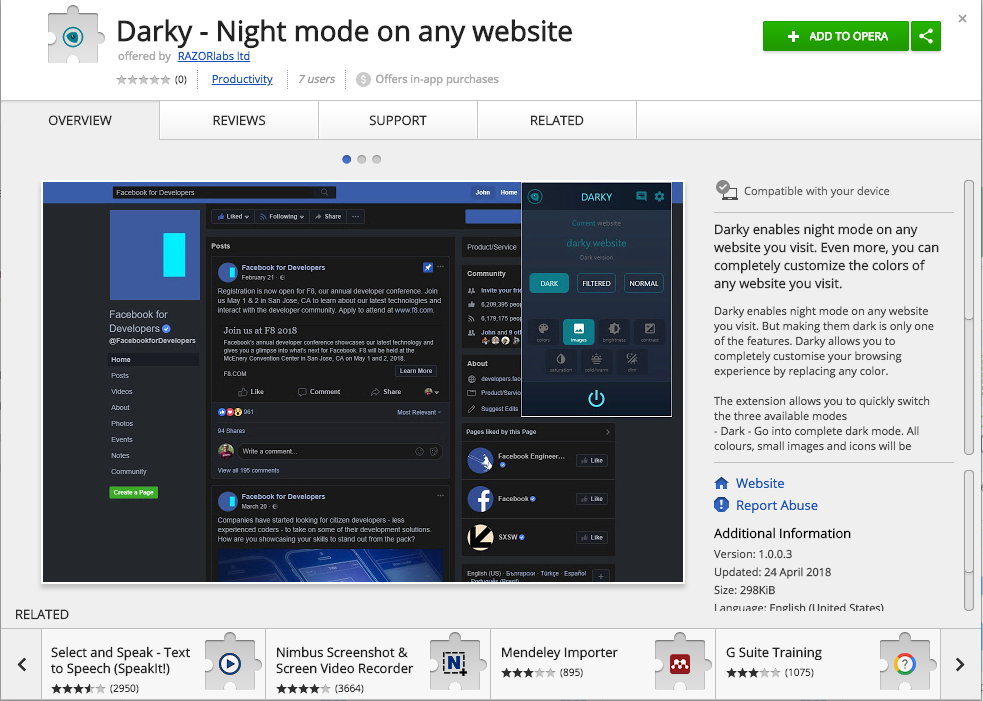The height and width of the screenshot is (701, 983).
Task: Click the dim icon in Darky popup
Action: point(632,362)
